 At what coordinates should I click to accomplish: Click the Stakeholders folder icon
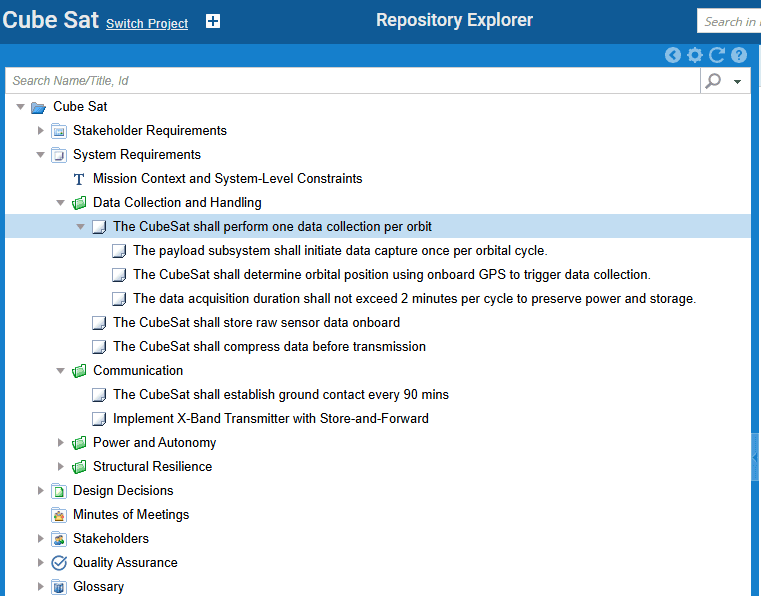tap(59, 539)
